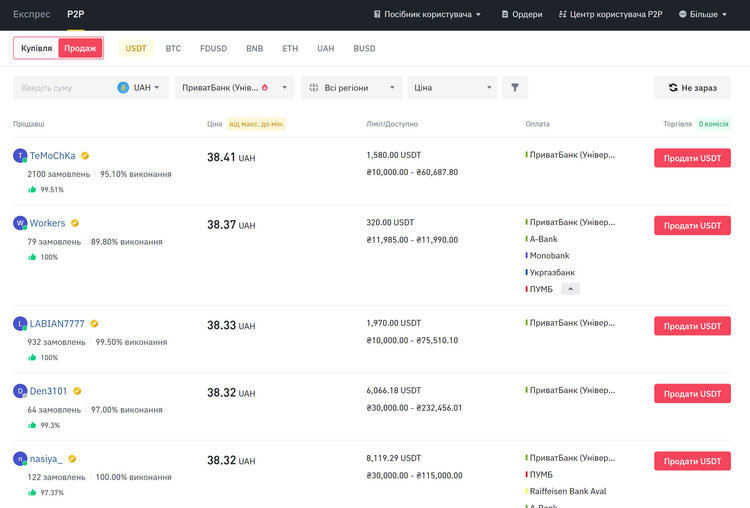Screen dimensions: 750x508
Task: Click Продати USDT for TeMoChKa
Action: click(x=692, y=158)
